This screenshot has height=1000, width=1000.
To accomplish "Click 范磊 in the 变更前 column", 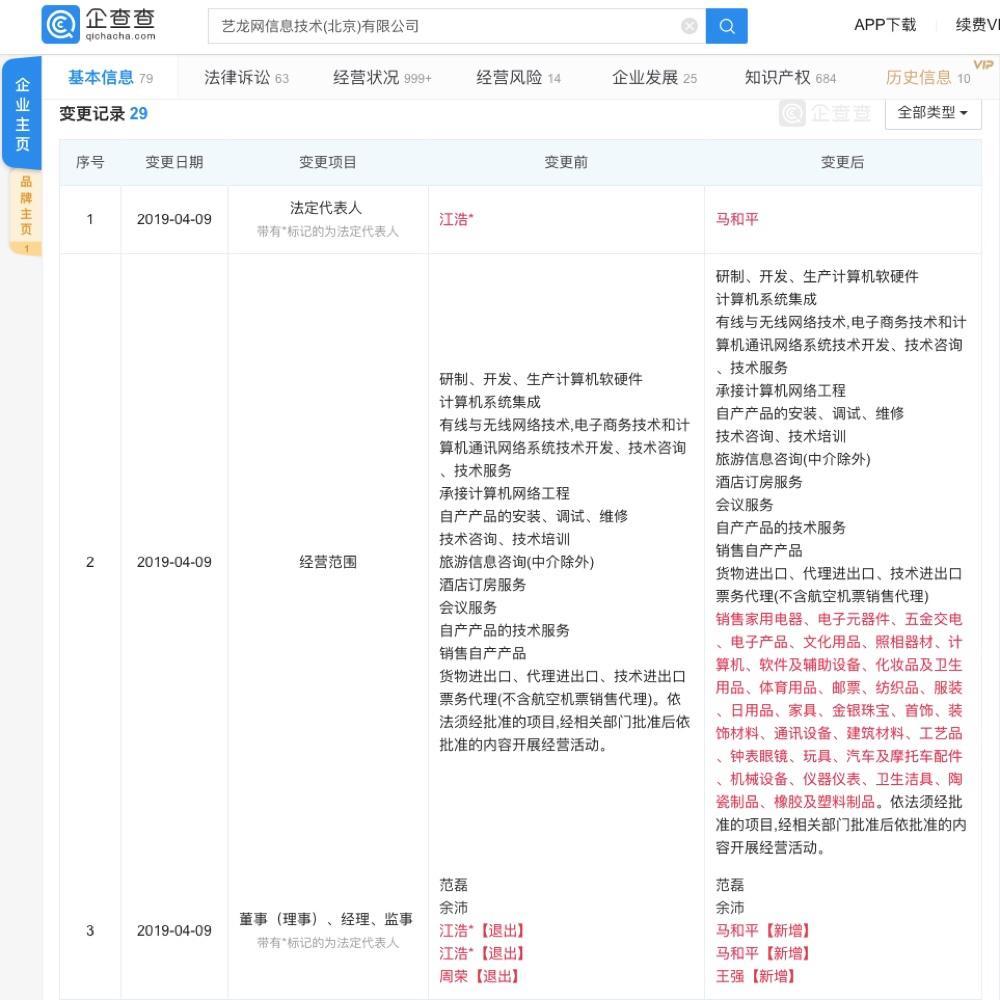I will click(x=453, y=885).
